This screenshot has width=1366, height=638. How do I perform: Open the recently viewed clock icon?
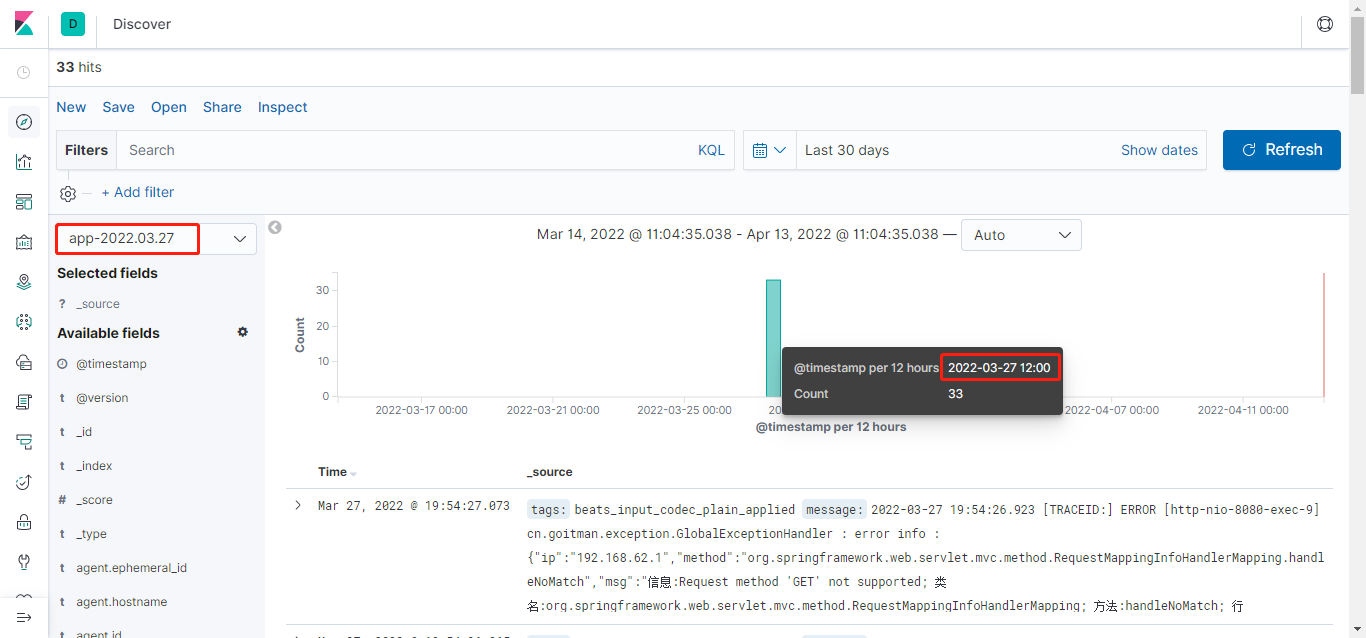tap(24, 72)
